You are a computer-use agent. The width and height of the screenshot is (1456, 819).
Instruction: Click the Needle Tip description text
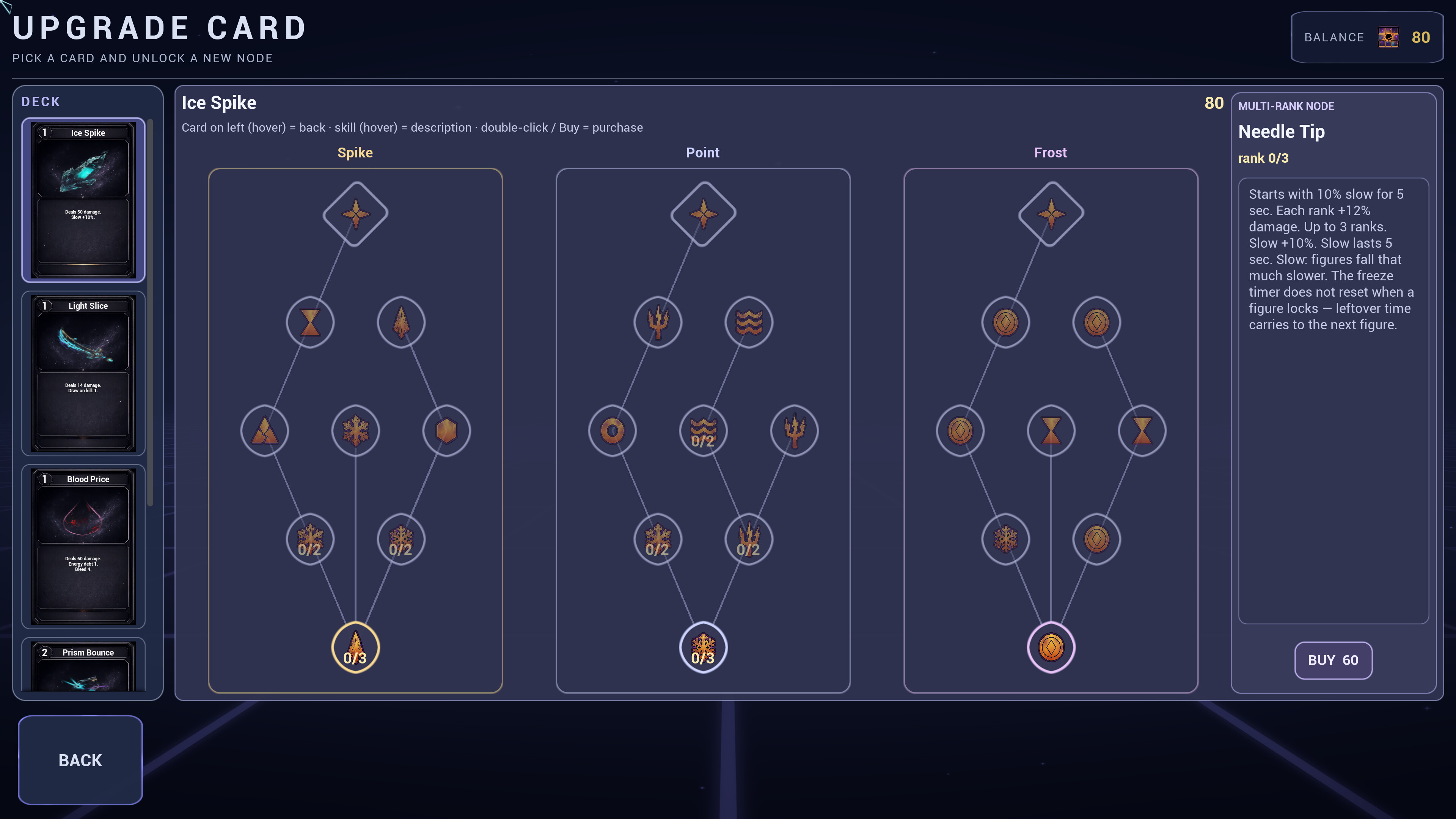[x=1331, y=259]
